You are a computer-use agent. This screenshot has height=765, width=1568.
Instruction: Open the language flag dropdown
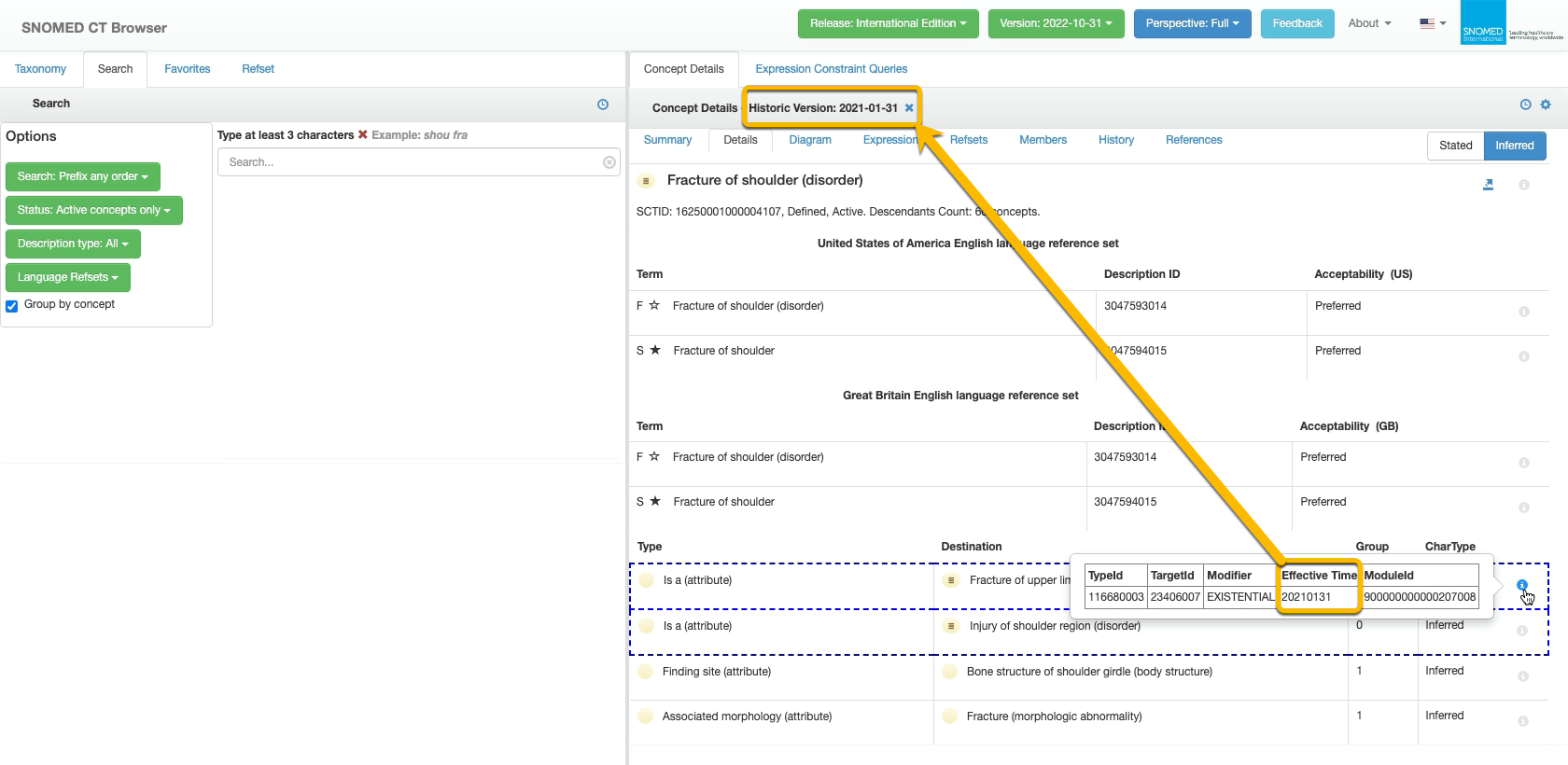1433,23
